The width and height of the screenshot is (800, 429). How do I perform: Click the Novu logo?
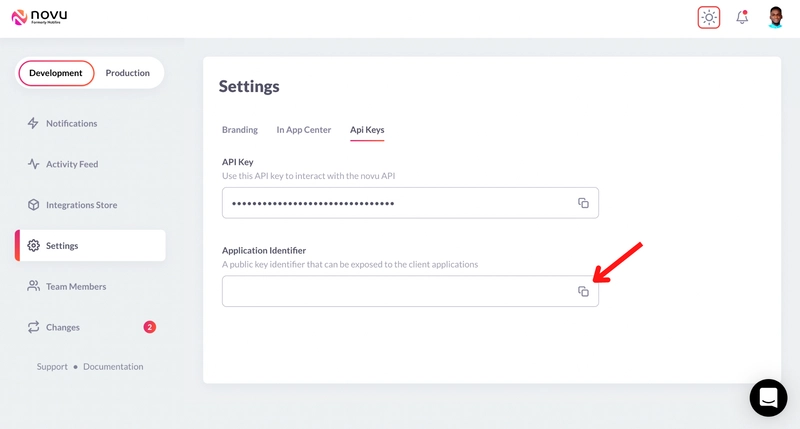tap(39, 17)
